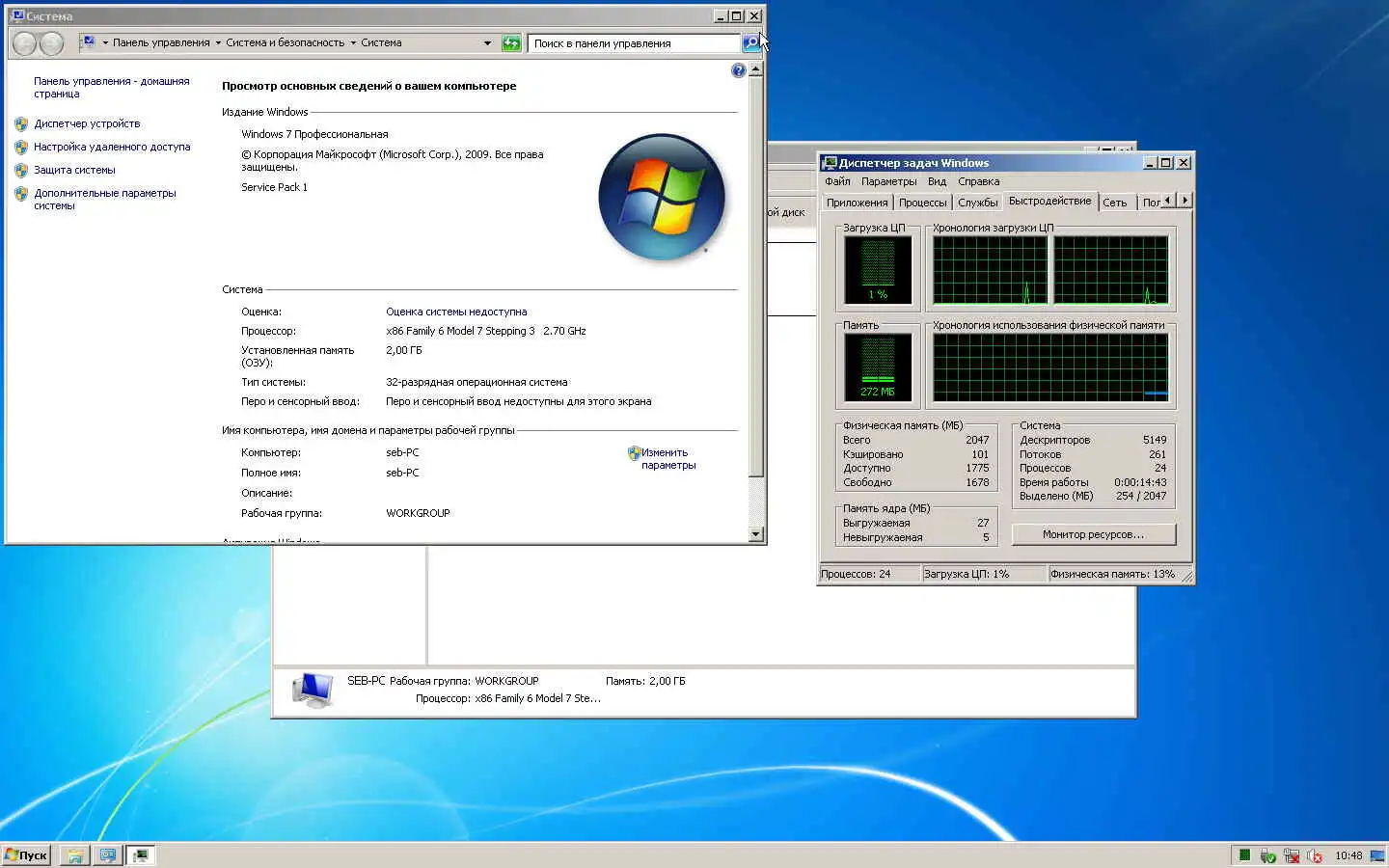1389x868 pixels.
Task: Open dropdown arrow before Панель управления breadcrumb
Action: [x=105, y=42]
